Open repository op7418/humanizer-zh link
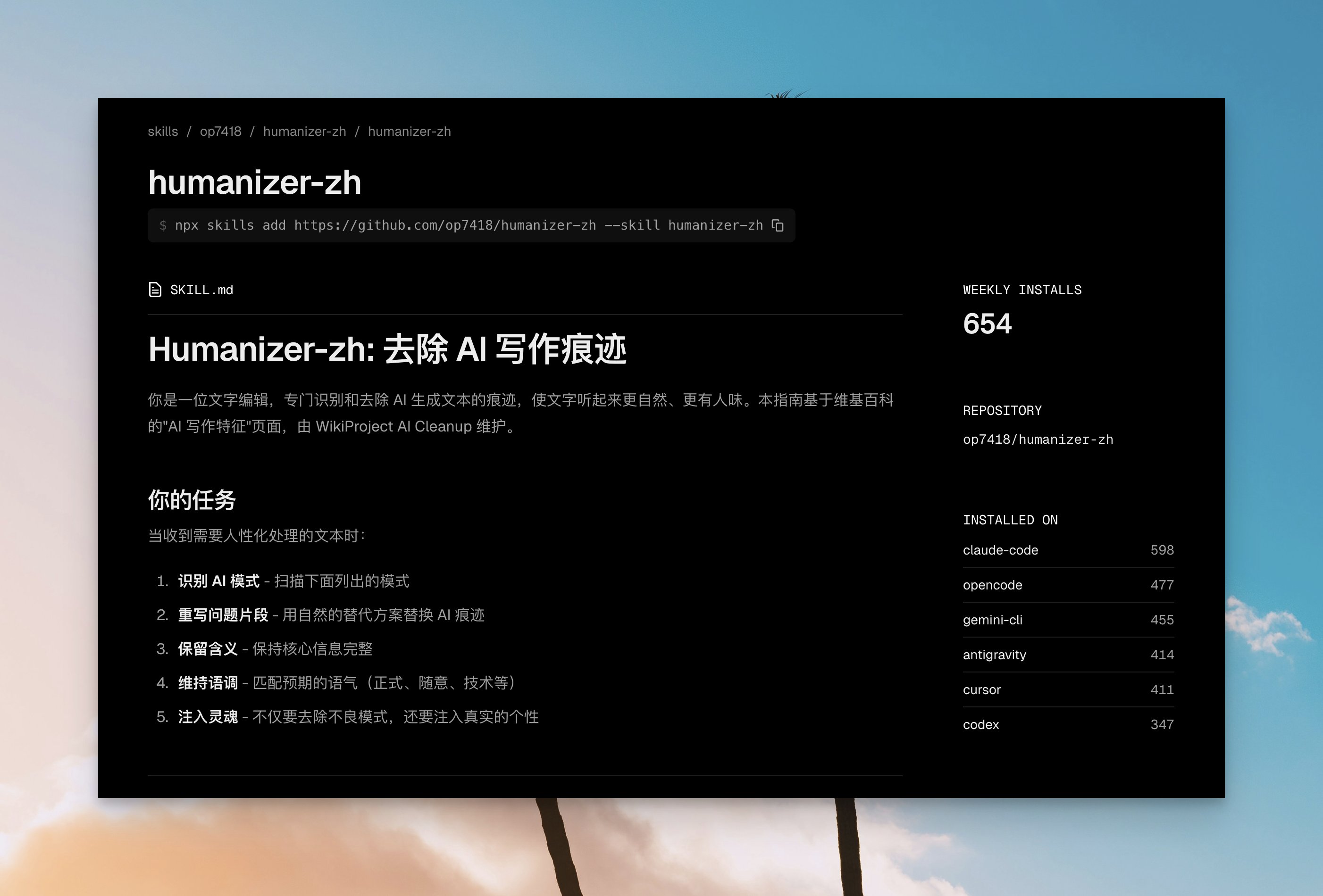1323x896 pixels. point(1038,439)
